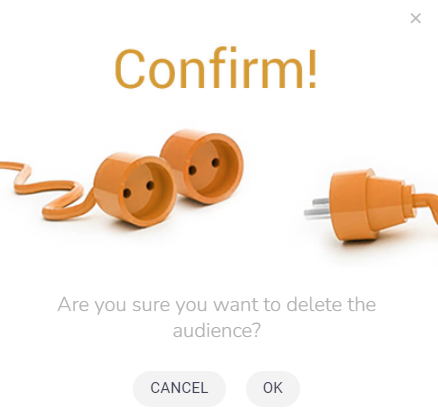Click the right orange socket in the illustration
Image resolution: width=438 pixels, height=419 pixels.
tap(202, 165)
